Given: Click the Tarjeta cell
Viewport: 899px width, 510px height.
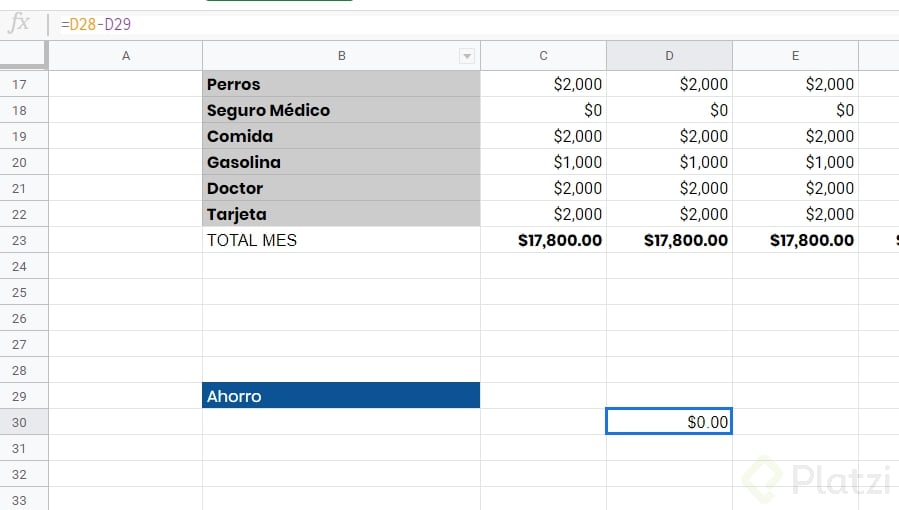Looking at the screenshot, I should 341,214.
